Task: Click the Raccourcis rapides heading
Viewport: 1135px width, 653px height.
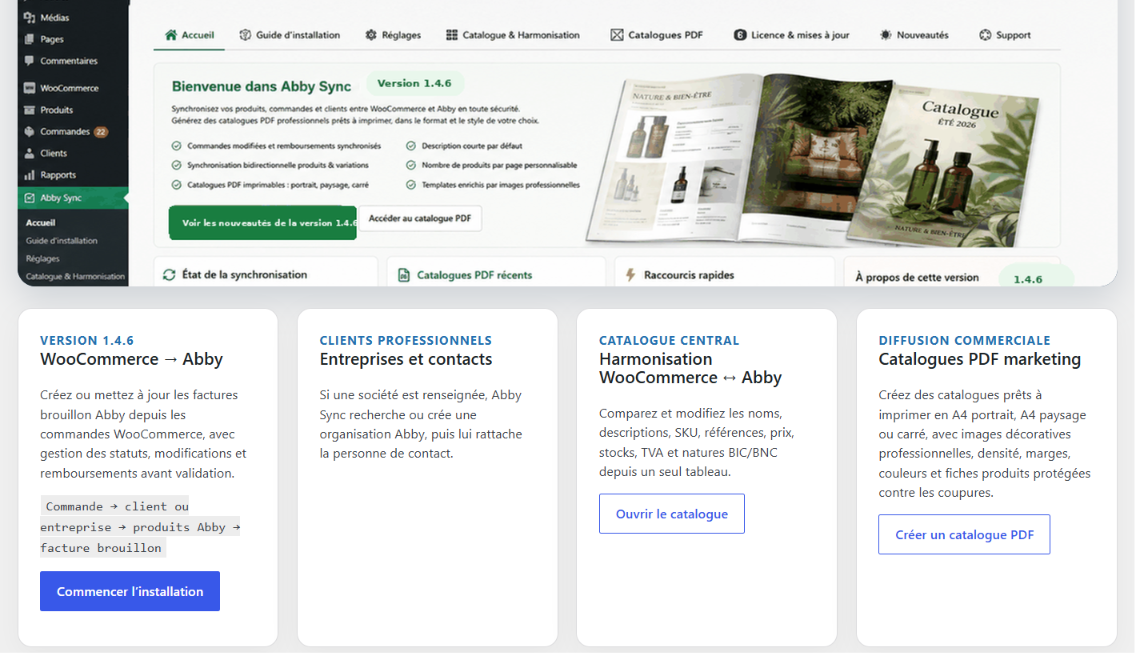Action: tap(689, 275)
